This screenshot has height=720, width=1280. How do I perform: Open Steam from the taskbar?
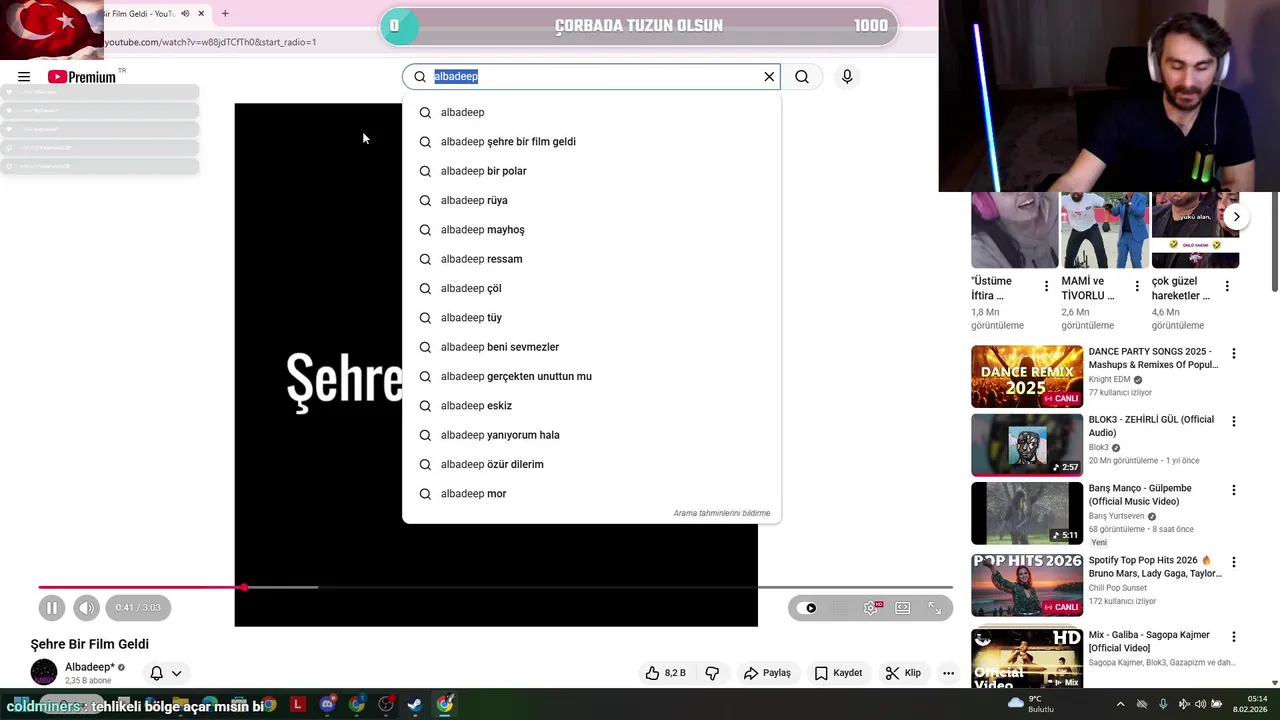[414, 705]
